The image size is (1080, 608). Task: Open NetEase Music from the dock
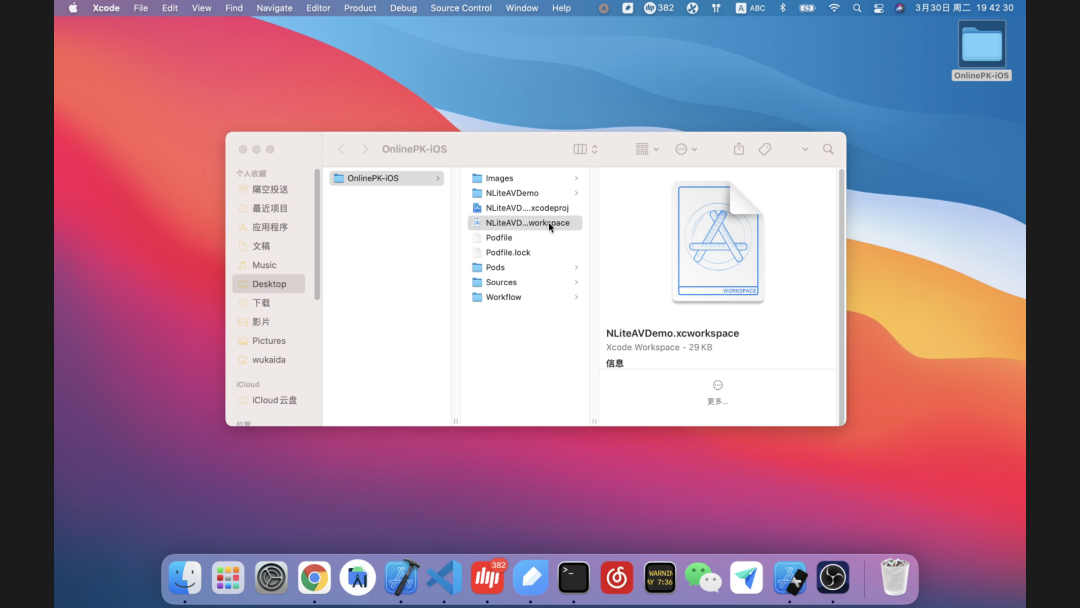pyautogui.click(x=616, y=577)
